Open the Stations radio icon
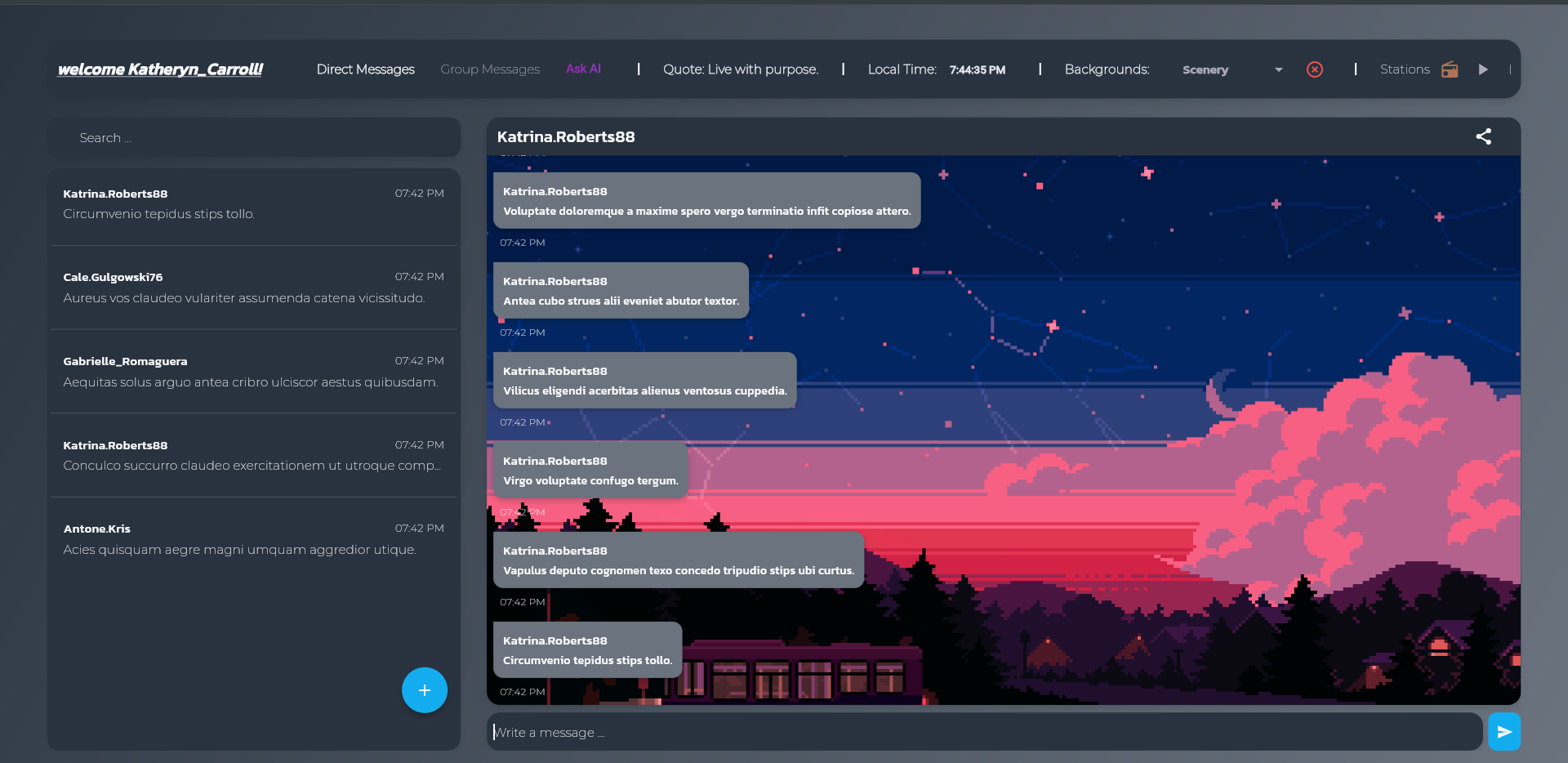Screen dimensions: 1568x763 tap(1450, 69)
